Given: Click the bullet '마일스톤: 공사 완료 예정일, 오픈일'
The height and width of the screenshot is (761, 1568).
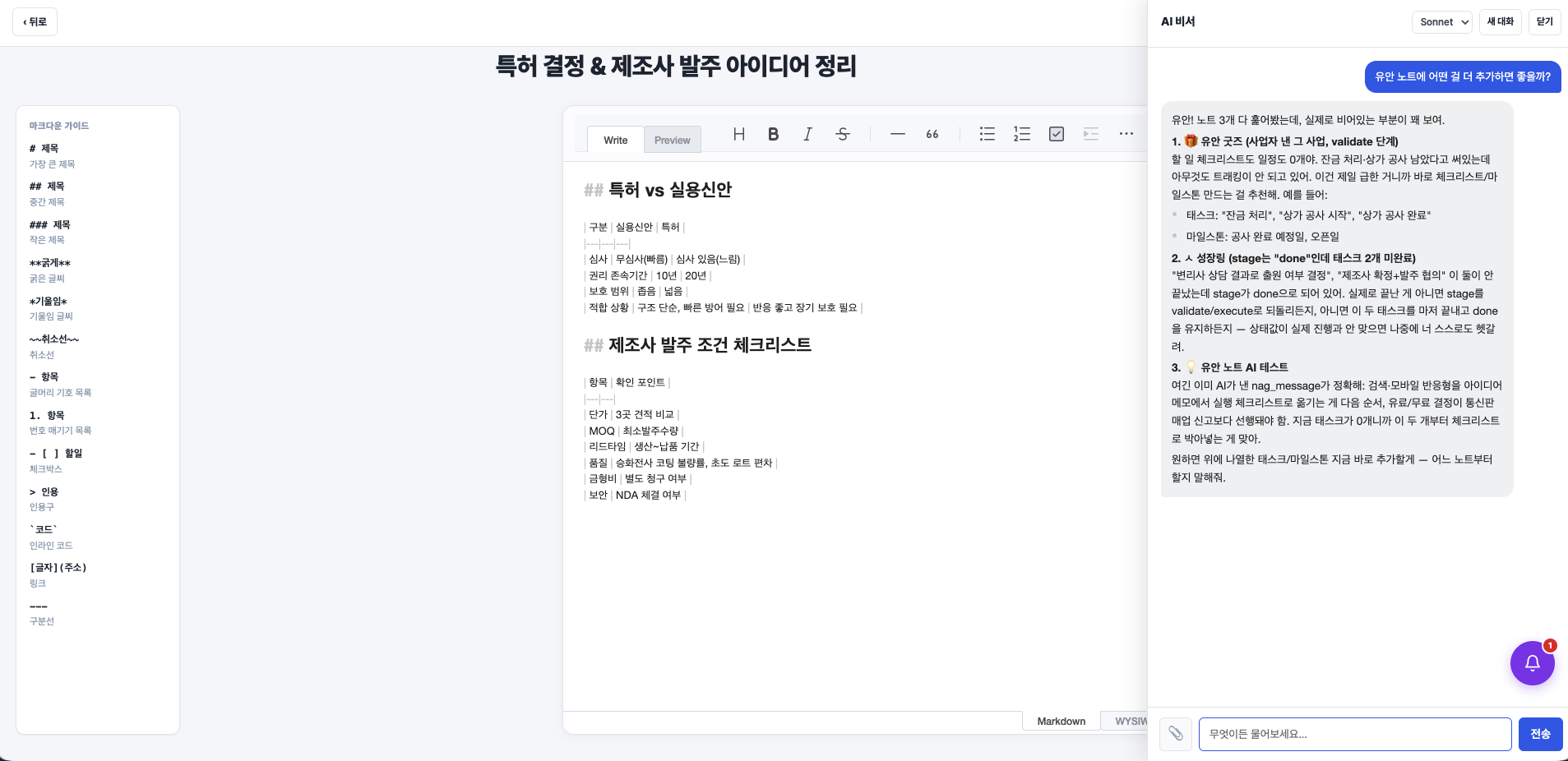Looking at the screenshot, I should 1263,237.
